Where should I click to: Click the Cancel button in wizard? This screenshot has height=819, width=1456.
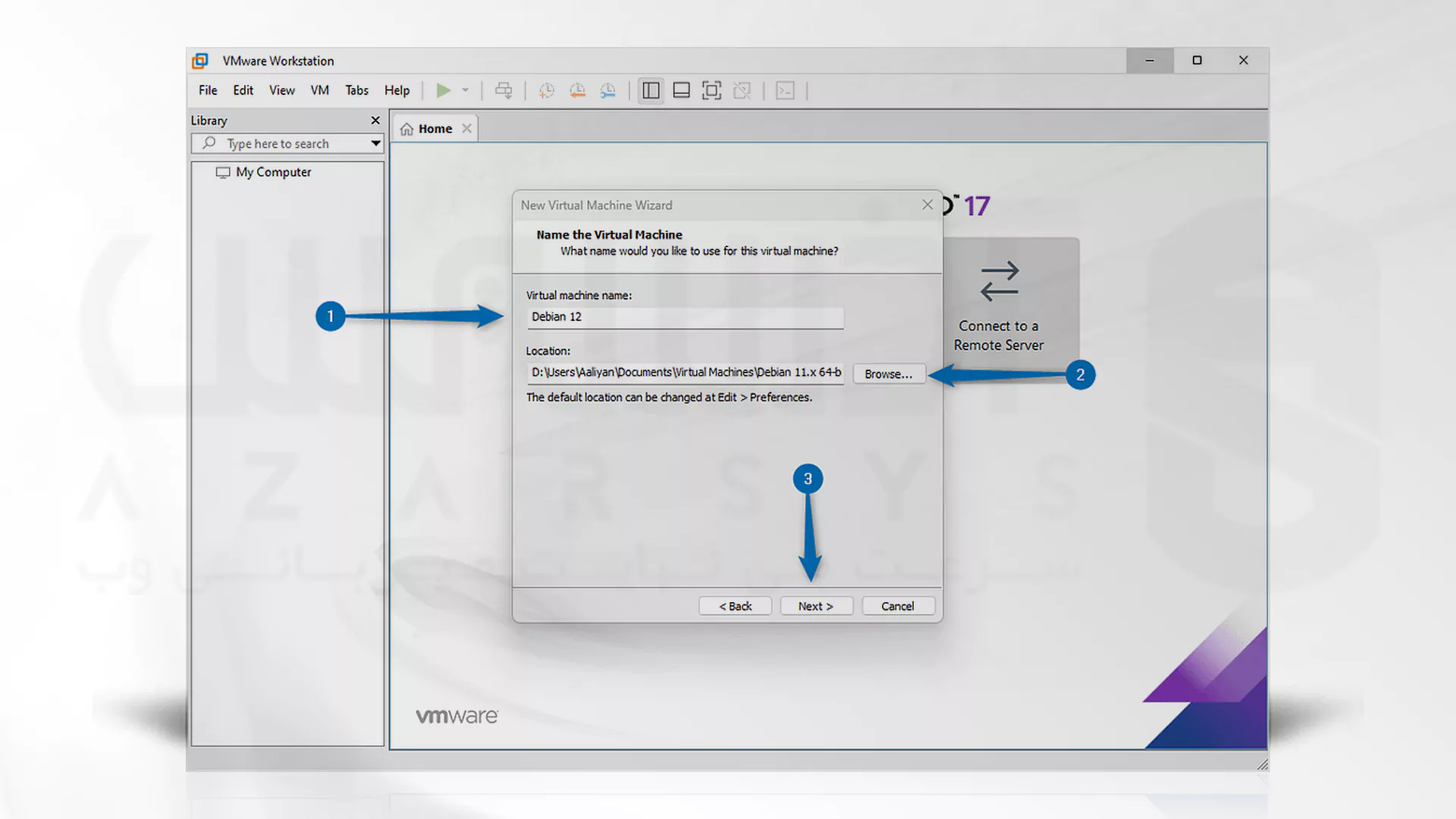[x=898, y=606]
